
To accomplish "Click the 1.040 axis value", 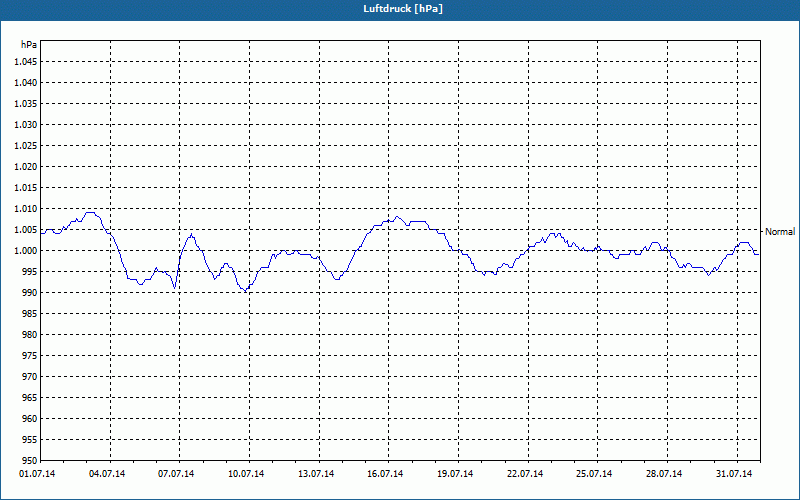I will click(x=26, y=83).
